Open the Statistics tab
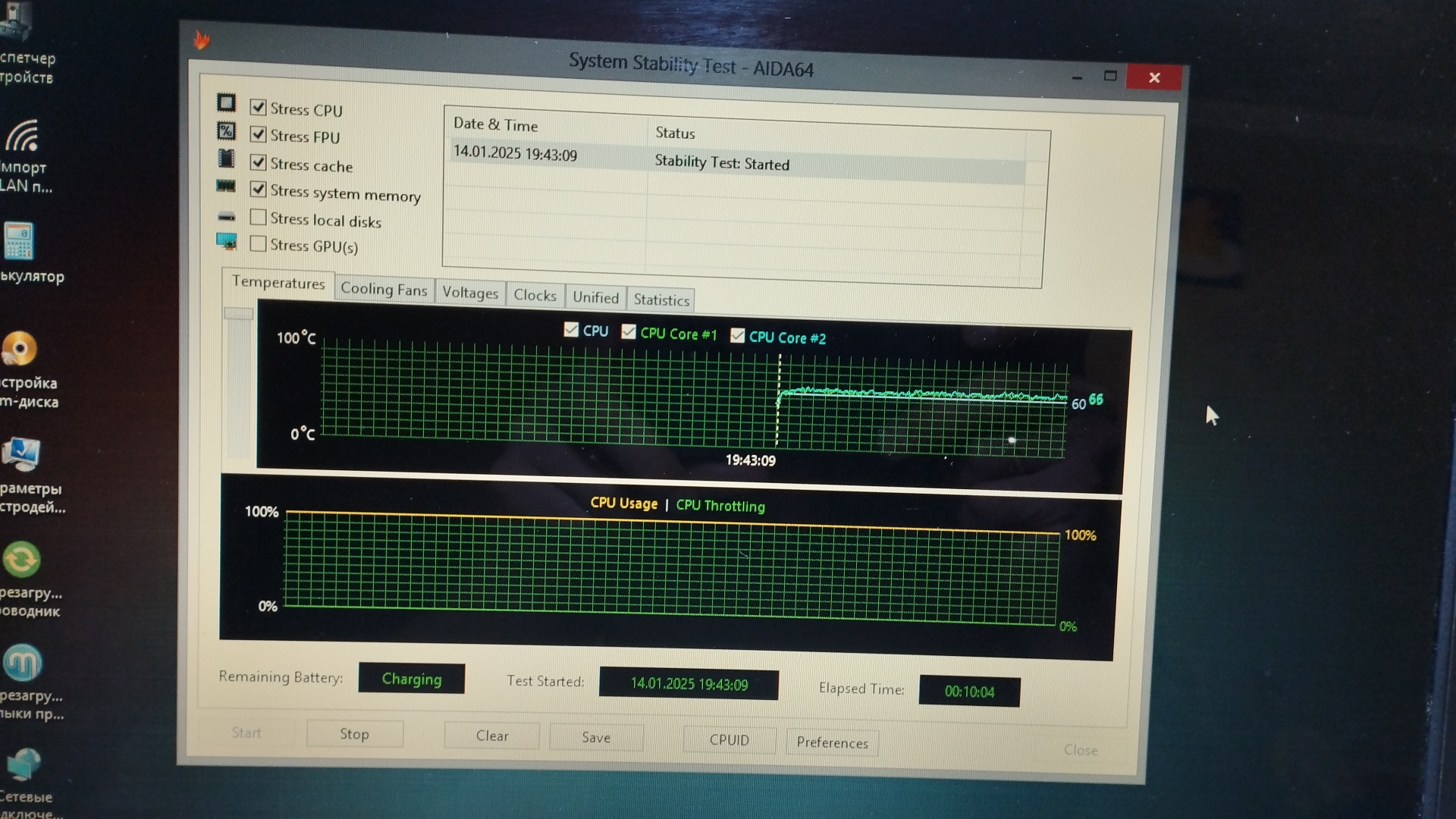 661,300
